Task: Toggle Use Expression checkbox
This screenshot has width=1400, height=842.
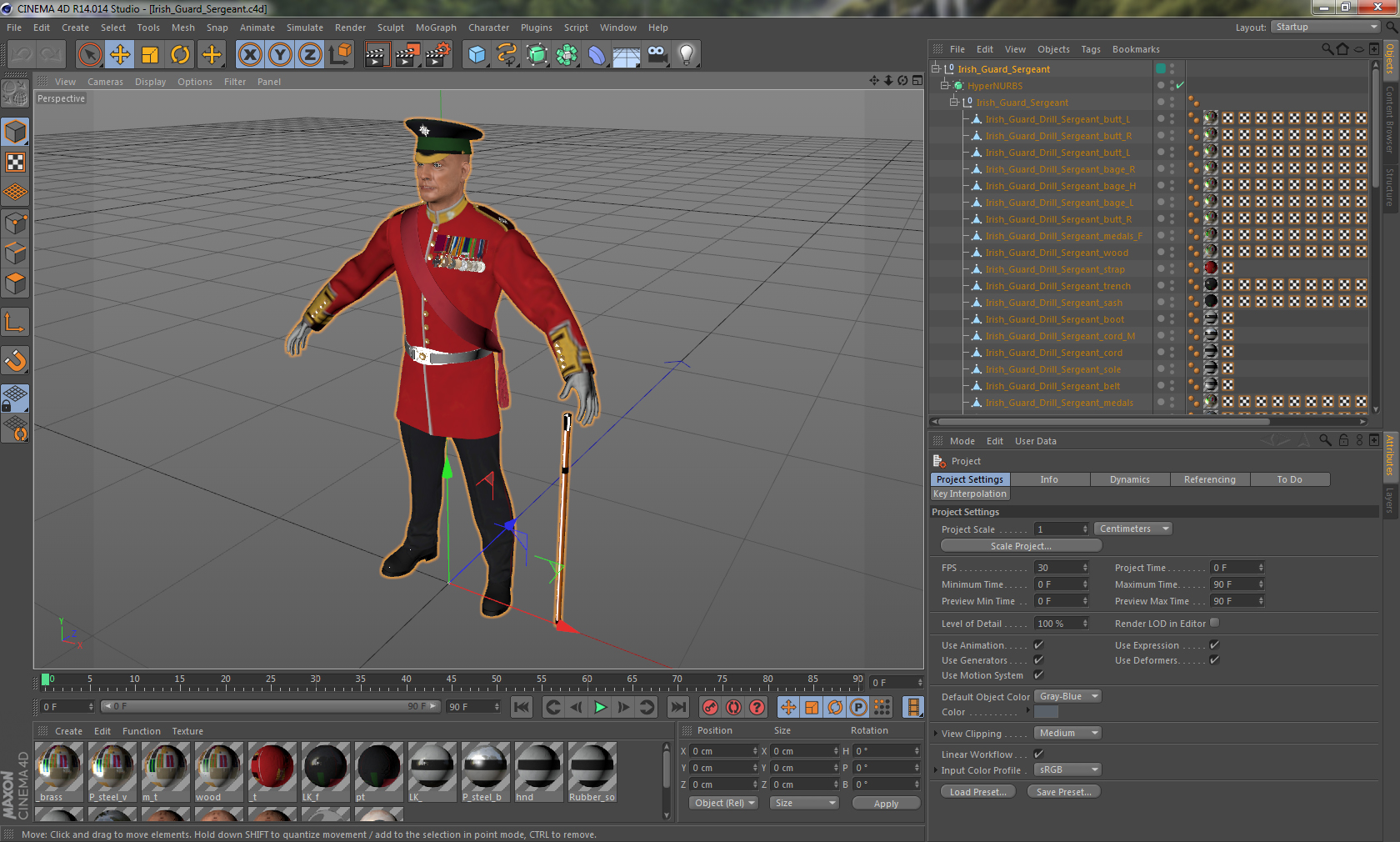Action: (x=1214, y=645)
